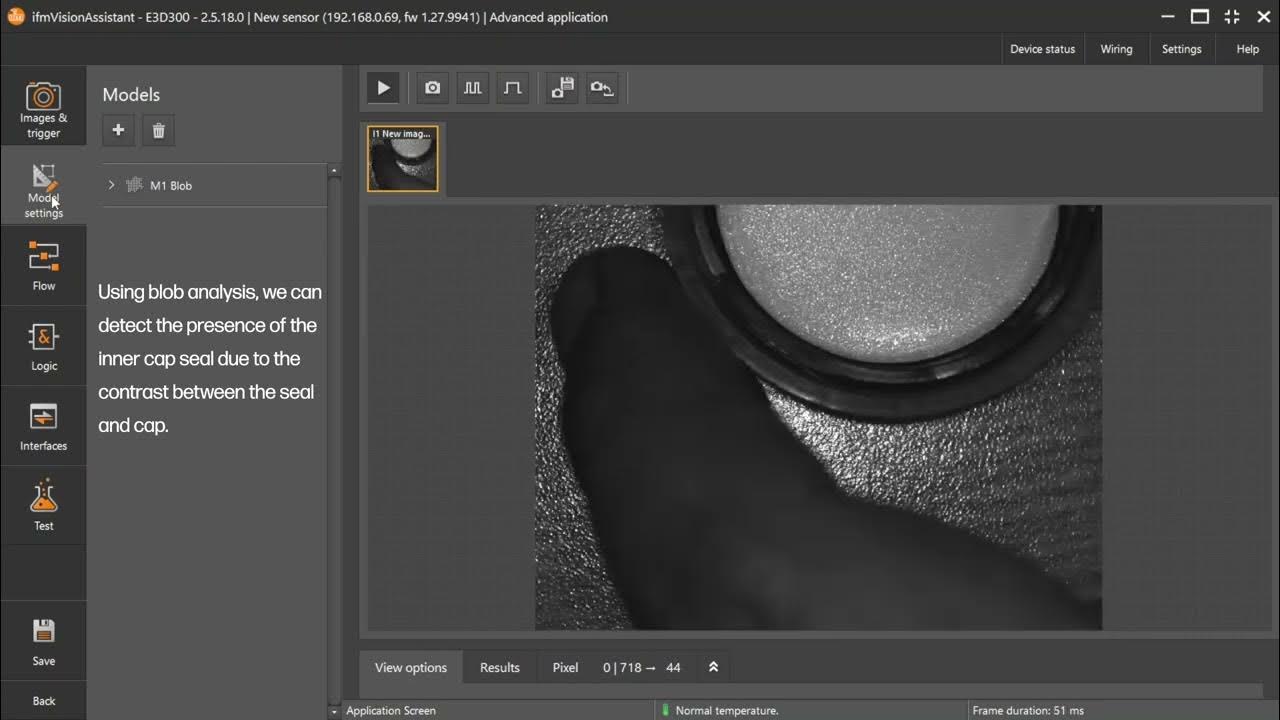Image resolution: width=1280 pixels, height=720 pixels.
Task: Open Device status menu
Action: (x=1042, y=49)
